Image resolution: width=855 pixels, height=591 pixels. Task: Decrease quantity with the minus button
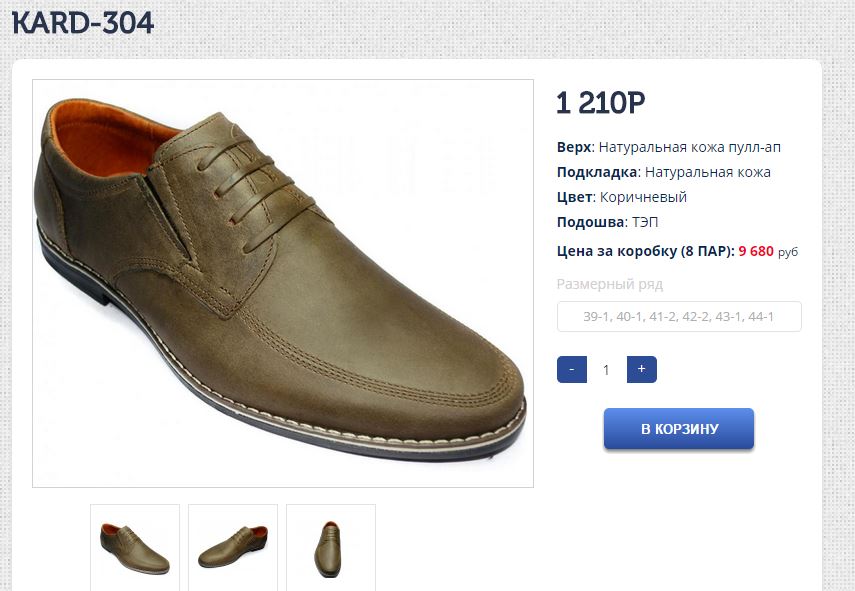tap(571, 369)
